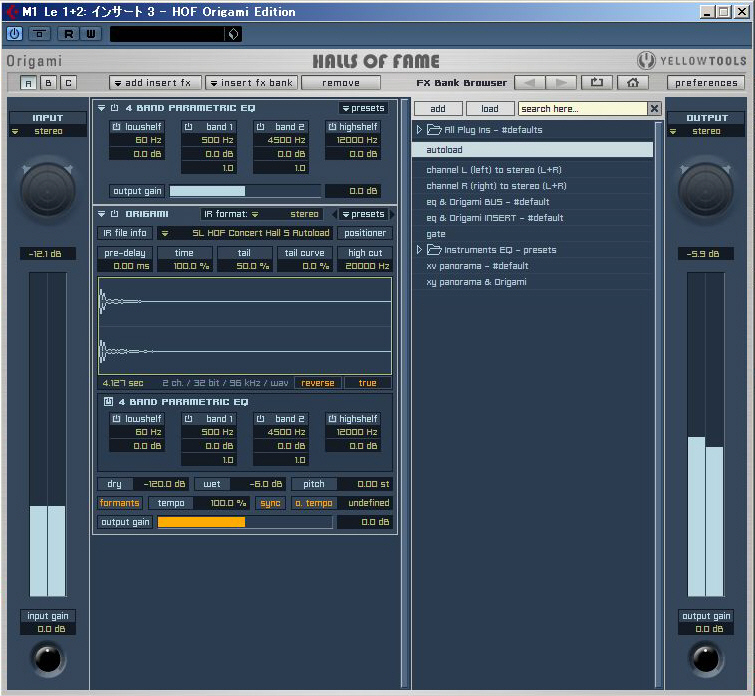The image size is (755, 696).
Task: Enable write automation W button
Action: tap(91, 34)
